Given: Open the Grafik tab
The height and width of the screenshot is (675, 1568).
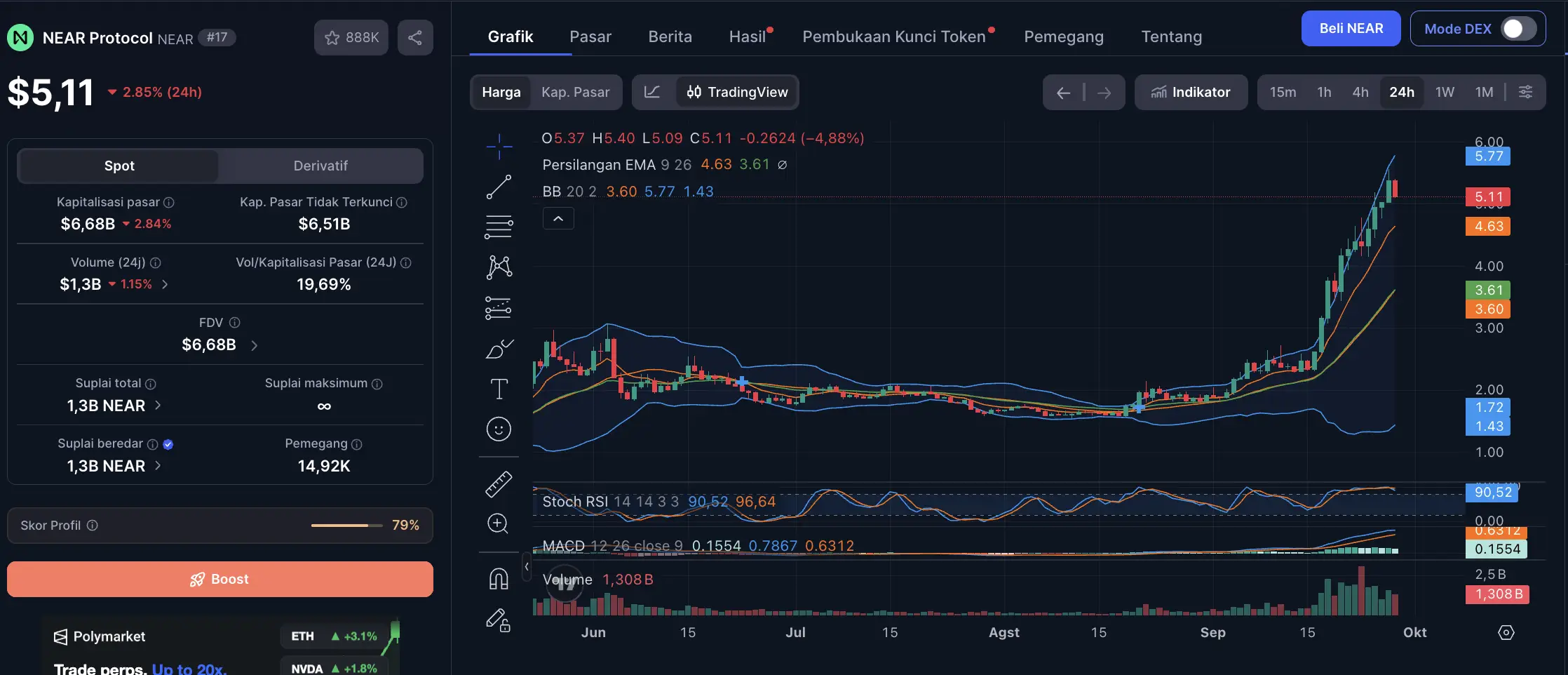Looking at the screenshot, I should point(511,36).
